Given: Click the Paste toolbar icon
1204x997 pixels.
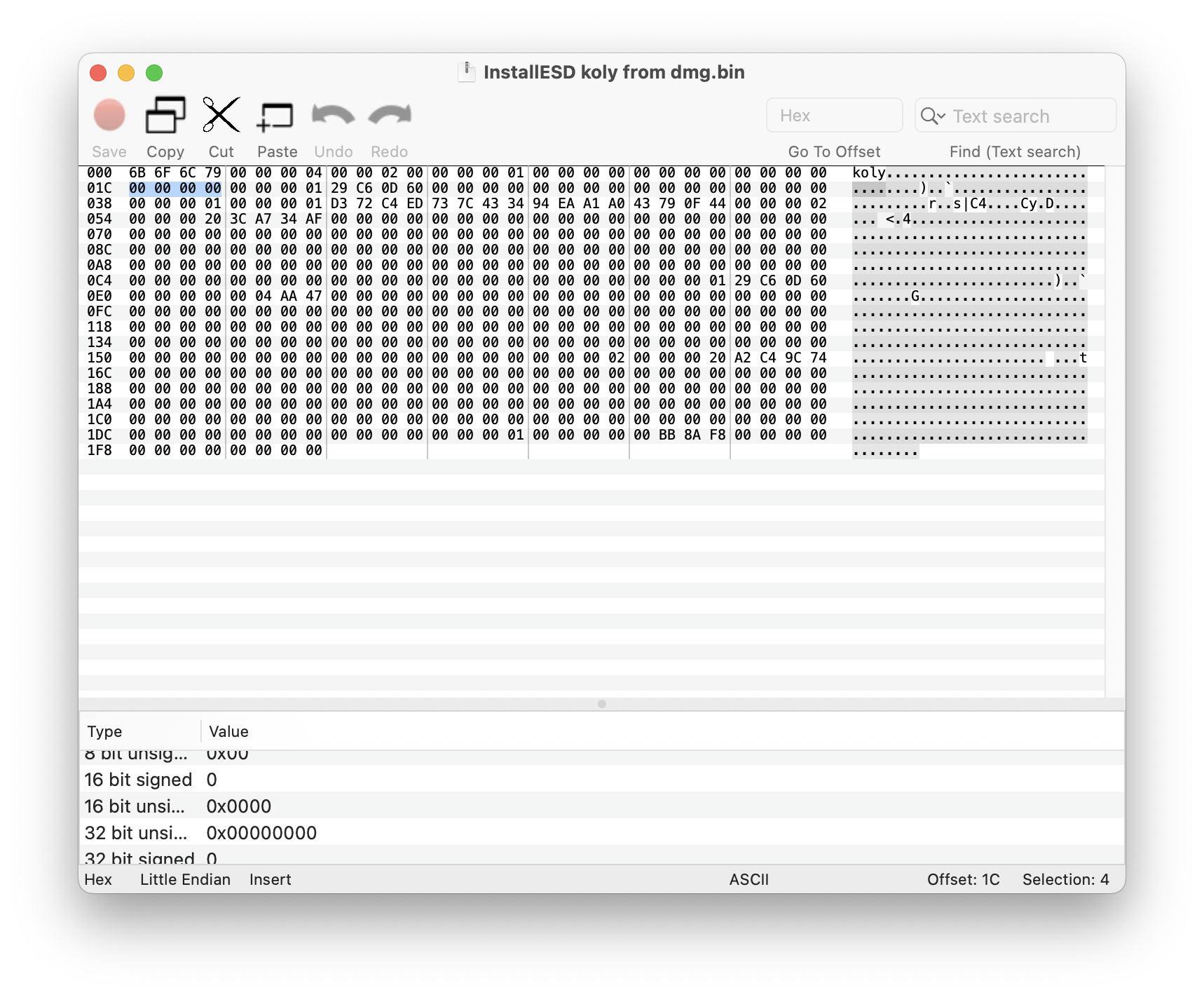Looking at the screenshot, I should (275, 116).
